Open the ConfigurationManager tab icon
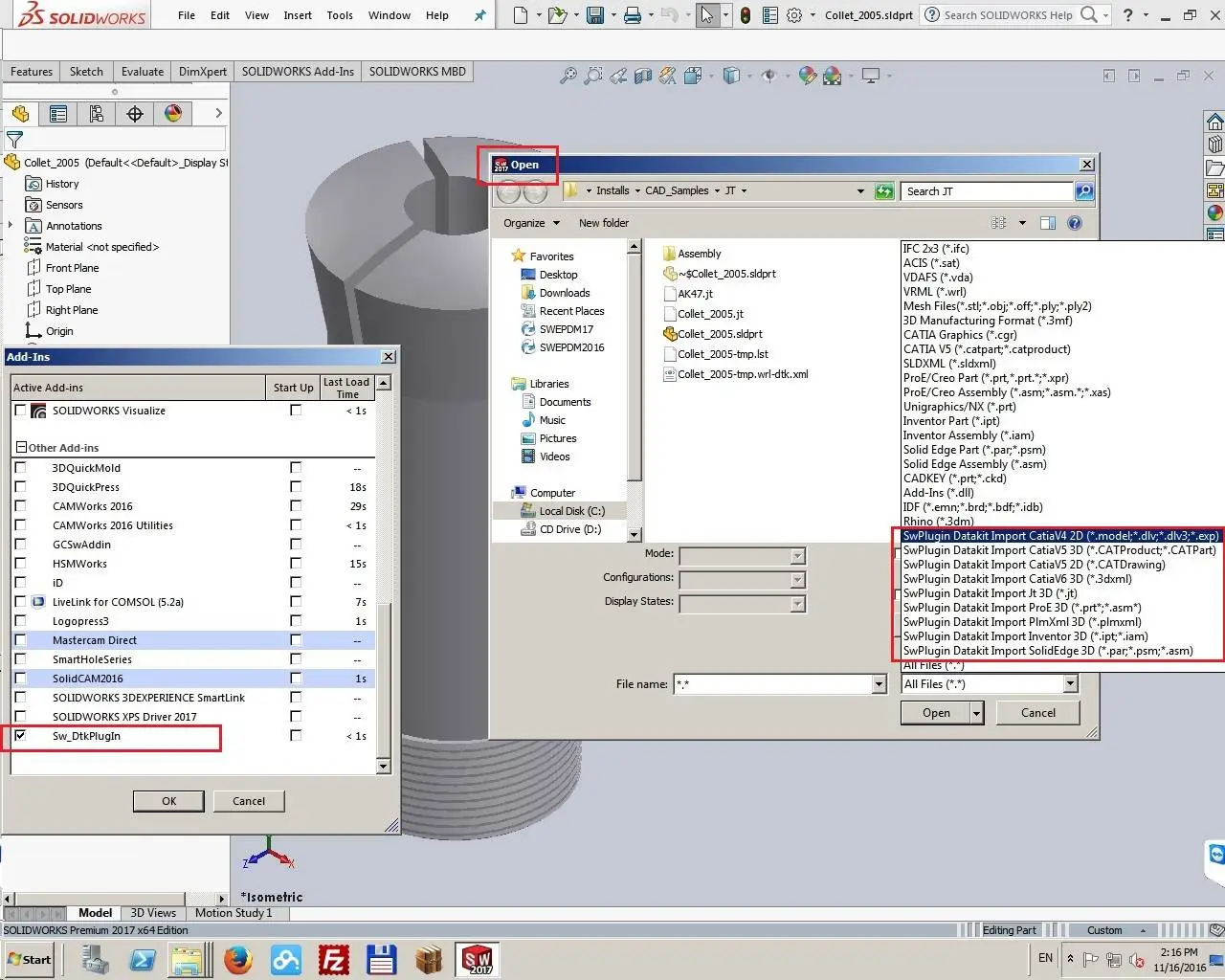Image resolution: width=1225 pixels, height=980 pixels. [x=97, y=114]
